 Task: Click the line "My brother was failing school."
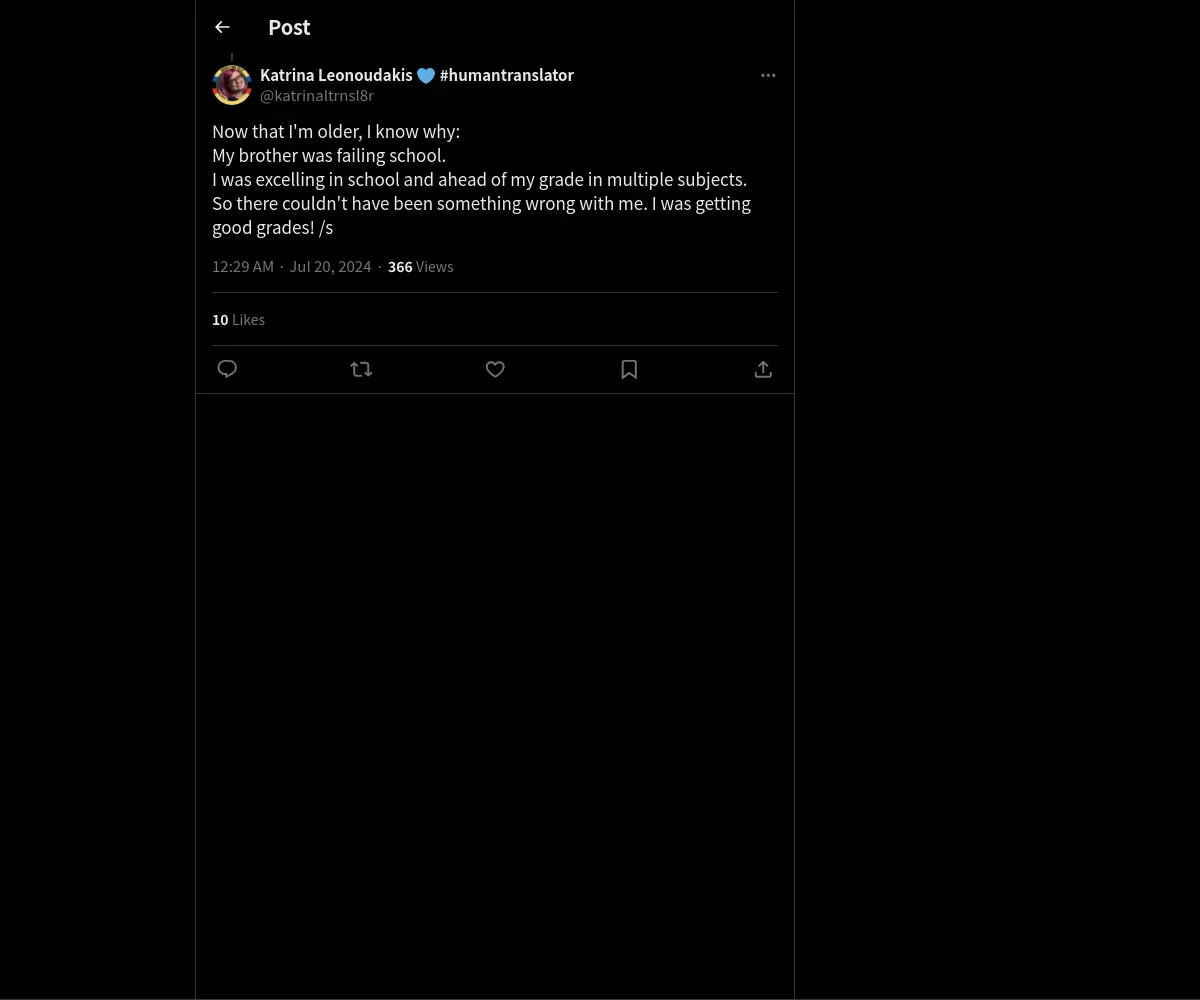tap(329, 156)
